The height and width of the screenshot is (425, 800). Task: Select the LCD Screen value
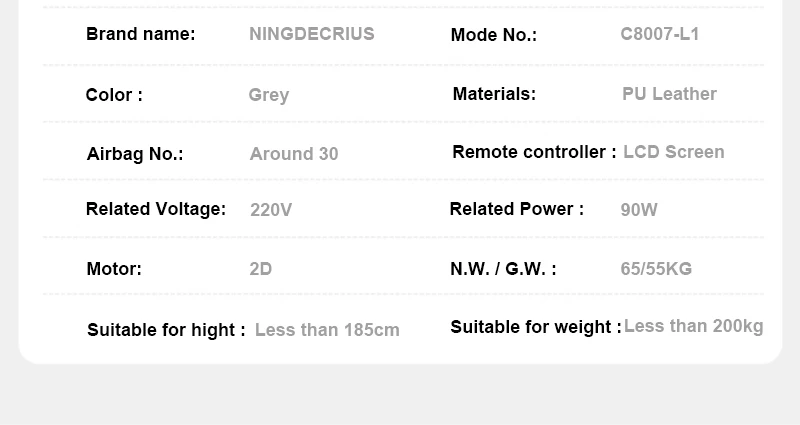tap(674, 152)
